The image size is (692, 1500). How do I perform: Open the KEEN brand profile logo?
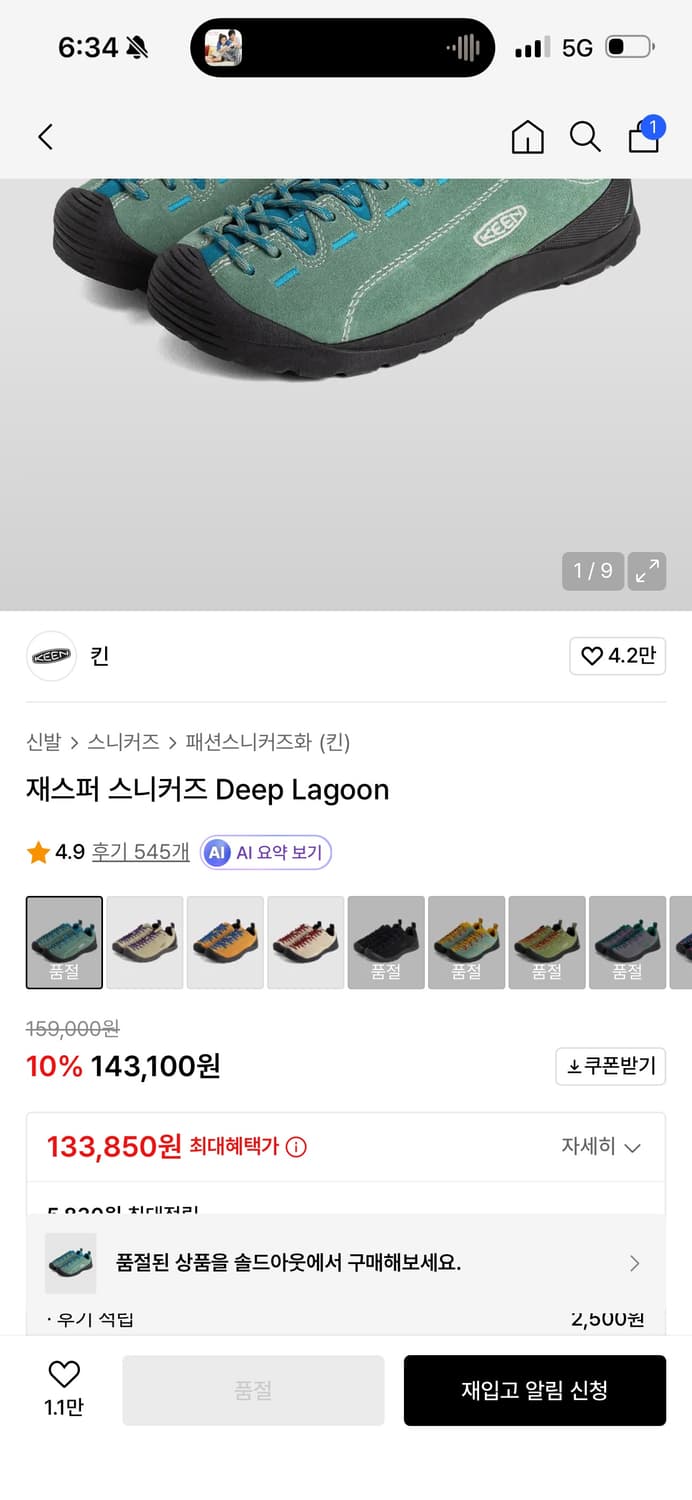point(51,656)
